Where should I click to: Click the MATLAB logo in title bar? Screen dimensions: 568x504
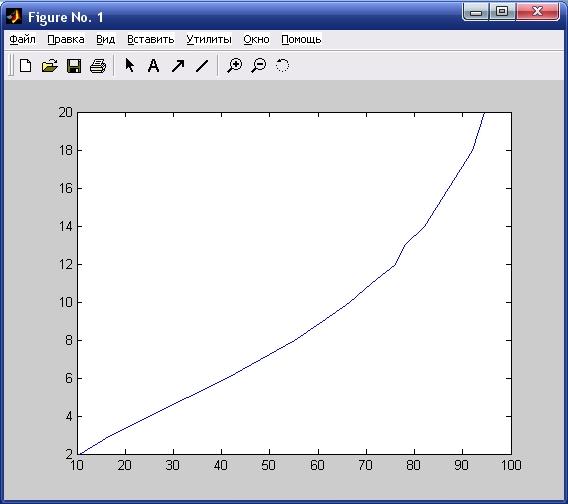click(14, 17)
